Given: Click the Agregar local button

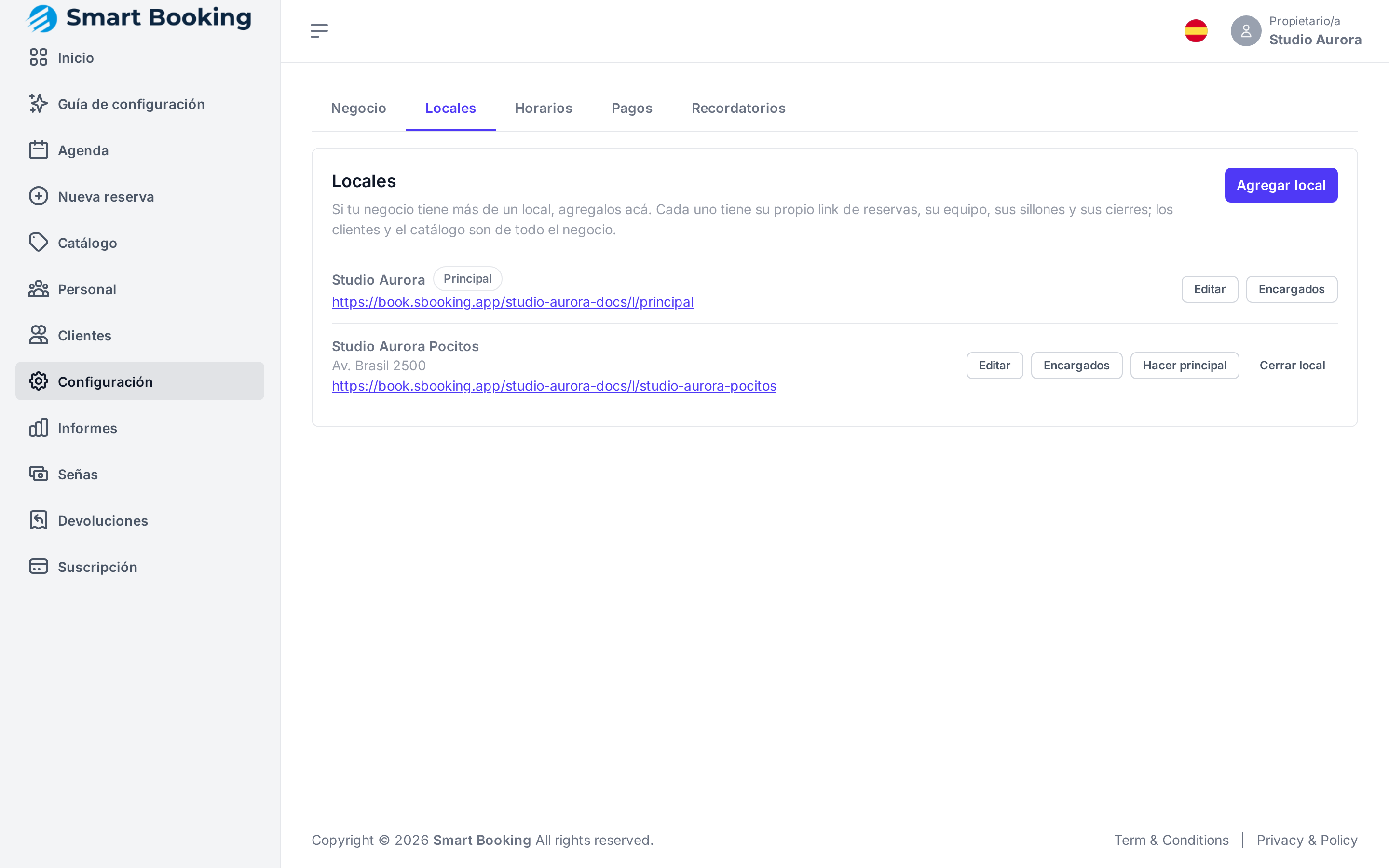Looking at the screenshot, I should click(x=1281, y=186).
